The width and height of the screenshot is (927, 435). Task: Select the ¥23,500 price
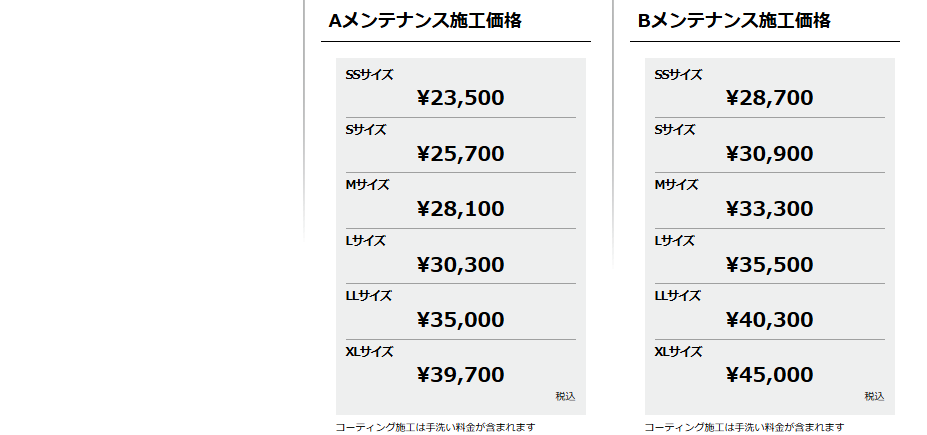coord(460,98)
